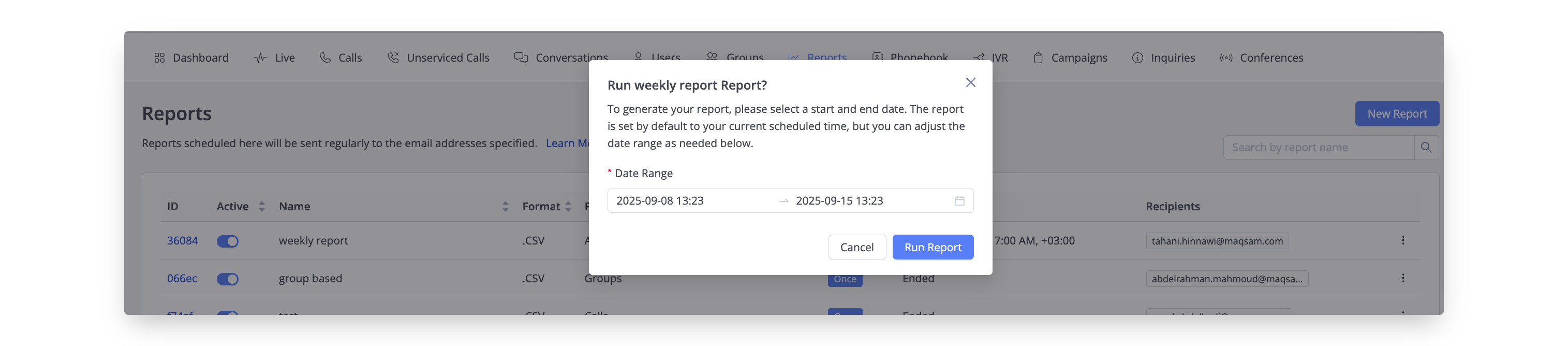Image resolution: width=1568 pixels, height=346 pixels.
Task: Sort by the Name column
Action: point(505,207)
